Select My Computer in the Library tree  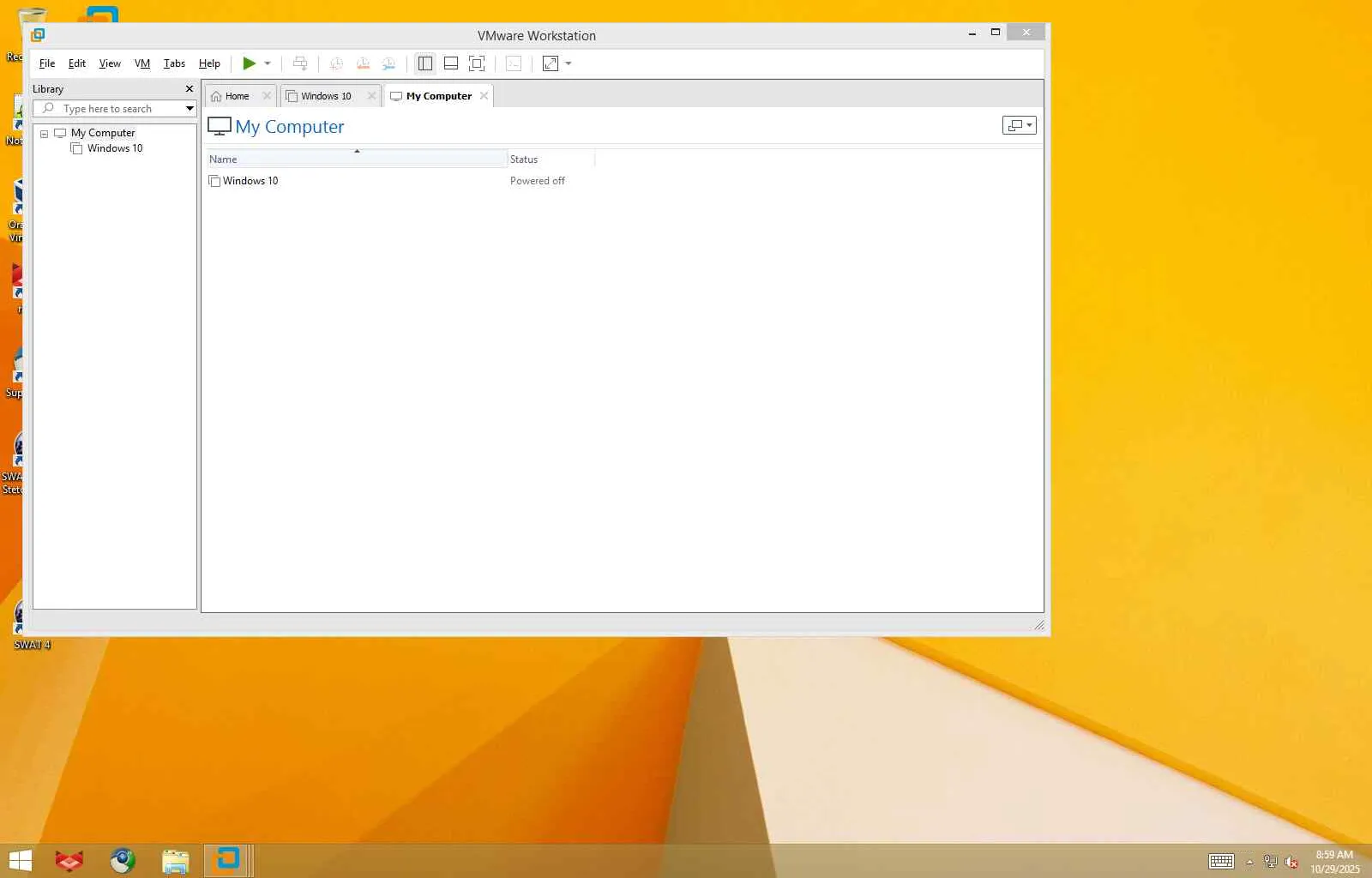coord(103,133)
